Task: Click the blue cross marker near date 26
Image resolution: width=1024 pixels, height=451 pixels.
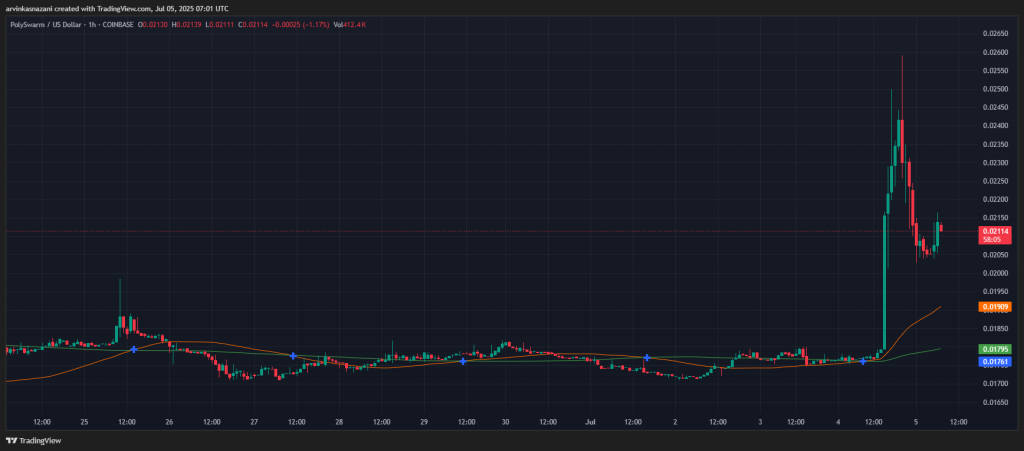Action: 134,349
